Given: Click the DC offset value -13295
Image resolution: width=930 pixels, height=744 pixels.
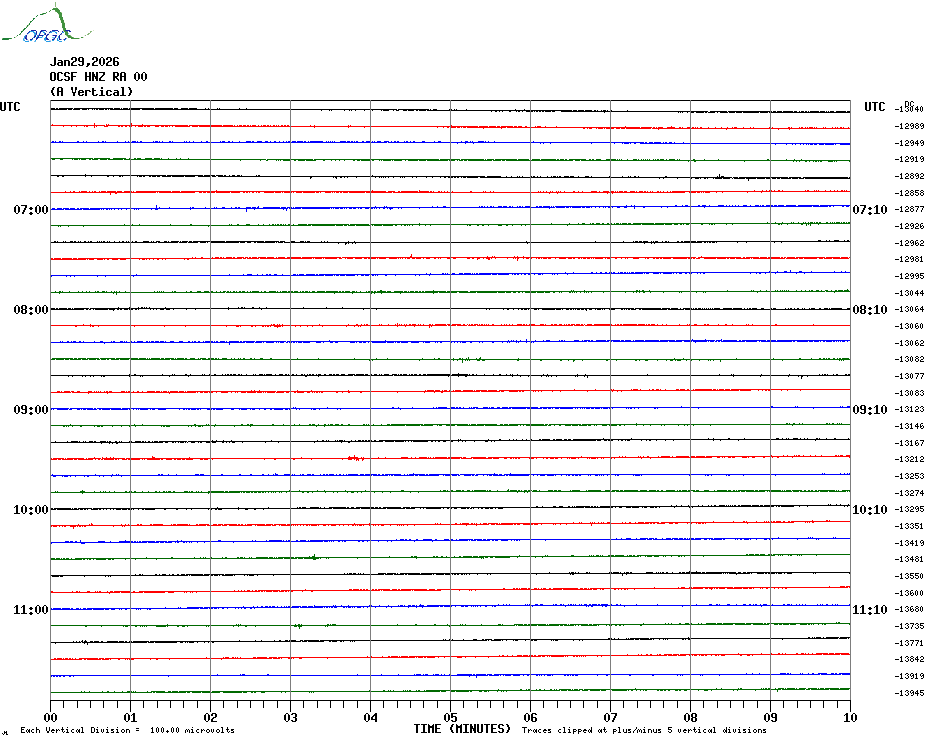Looking at the screenshot, I should pos(909,510).
